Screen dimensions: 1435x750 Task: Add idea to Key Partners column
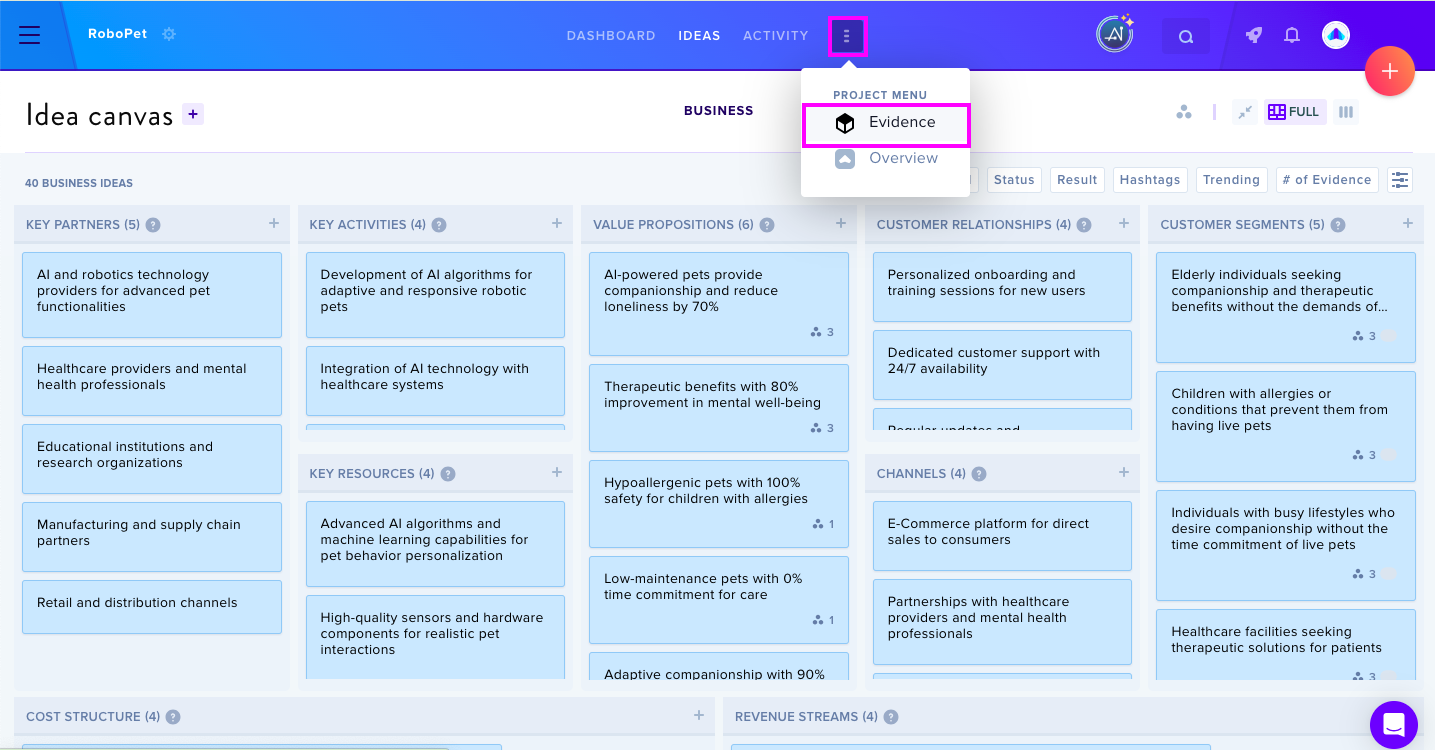click(x=273, y=223)
